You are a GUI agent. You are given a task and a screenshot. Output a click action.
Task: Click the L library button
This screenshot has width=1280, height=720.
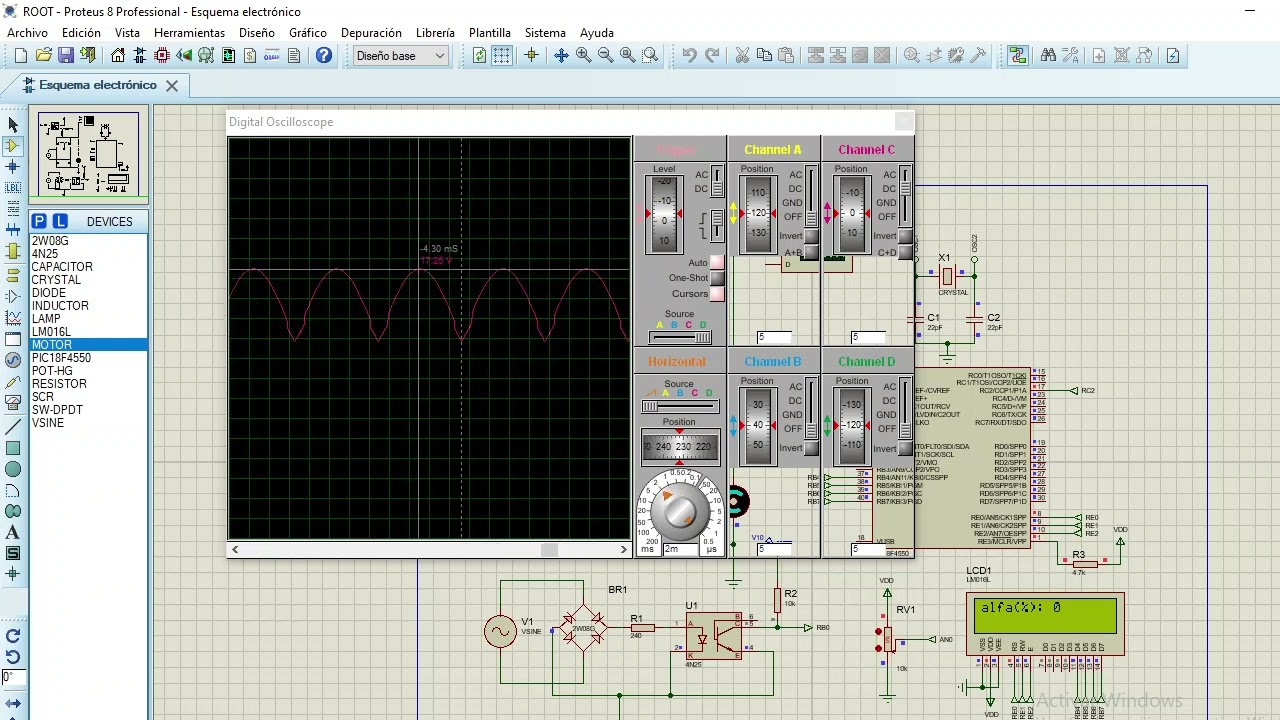60,221
